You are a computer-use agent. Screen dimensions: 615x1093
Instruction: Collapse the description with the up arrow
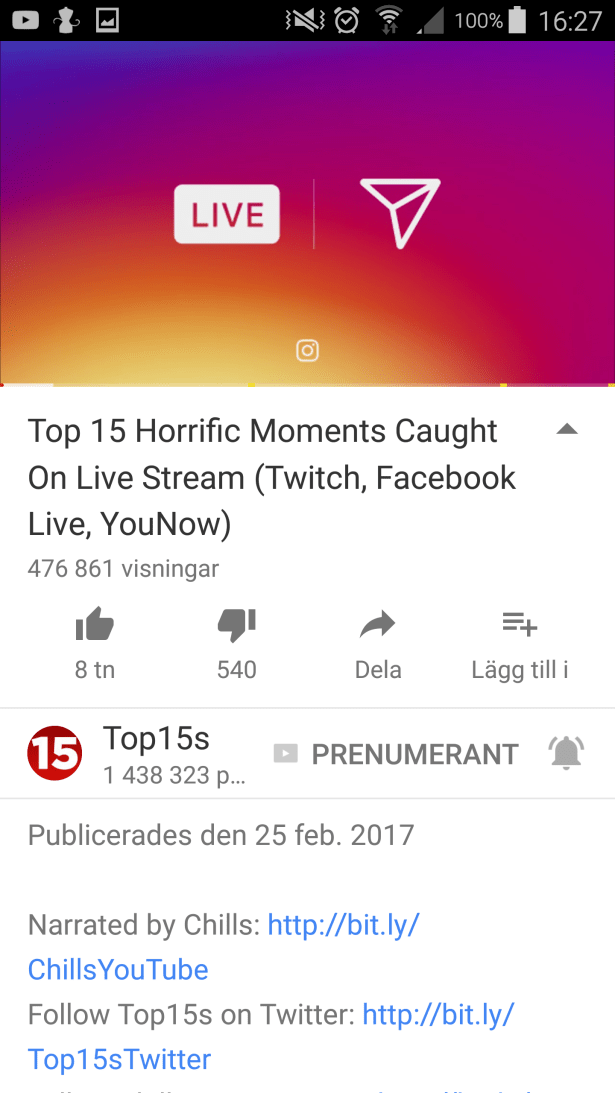point(568,429)
